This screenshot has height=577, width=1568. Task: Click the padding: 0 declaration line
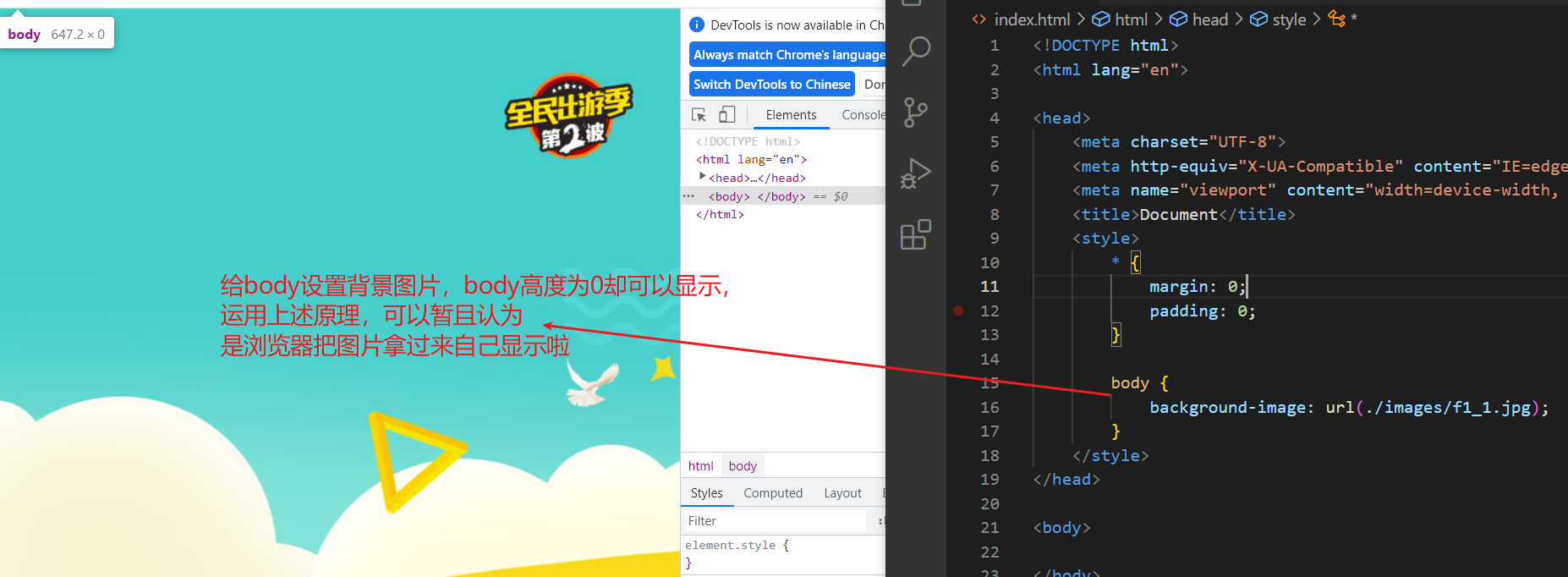point(1203,311)
